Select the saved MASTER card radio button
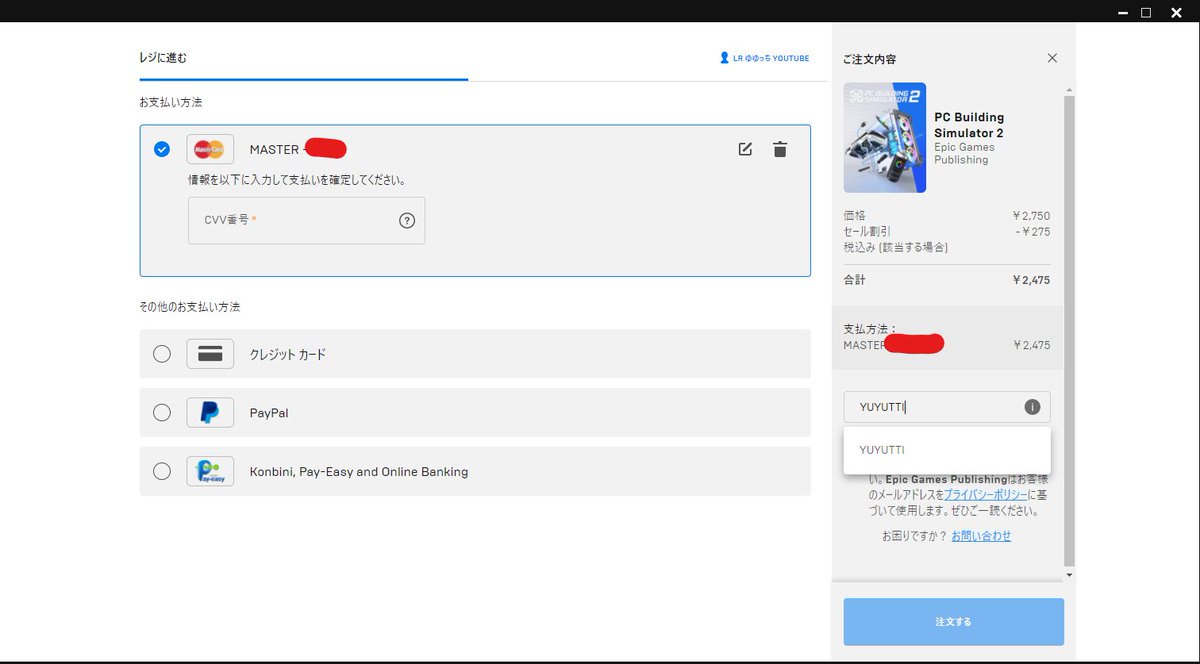This screenshot has width=1200, height=664. coord(162,149)
